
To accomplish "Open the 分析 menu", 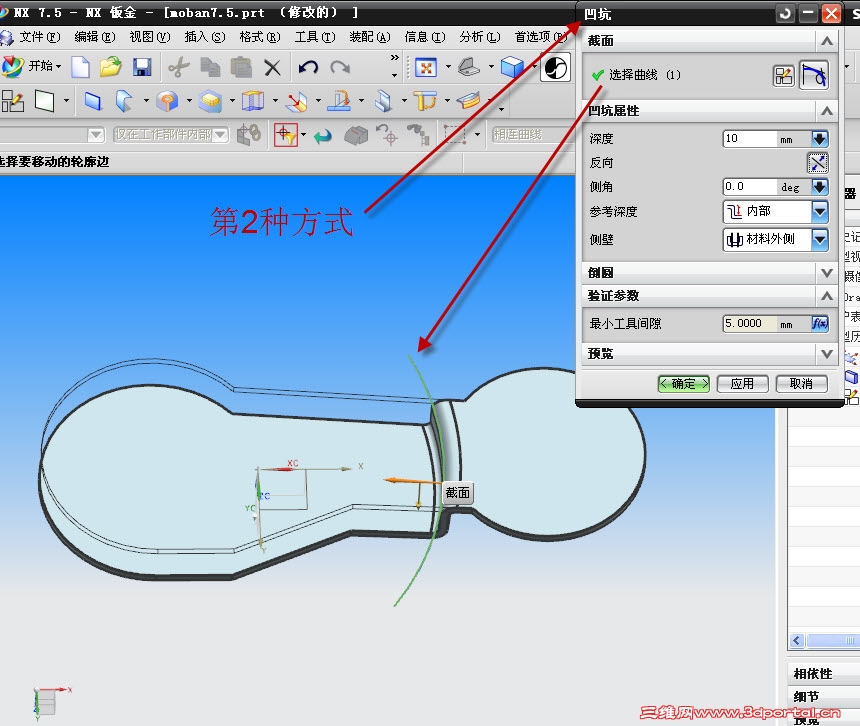I will click(480, 37).
